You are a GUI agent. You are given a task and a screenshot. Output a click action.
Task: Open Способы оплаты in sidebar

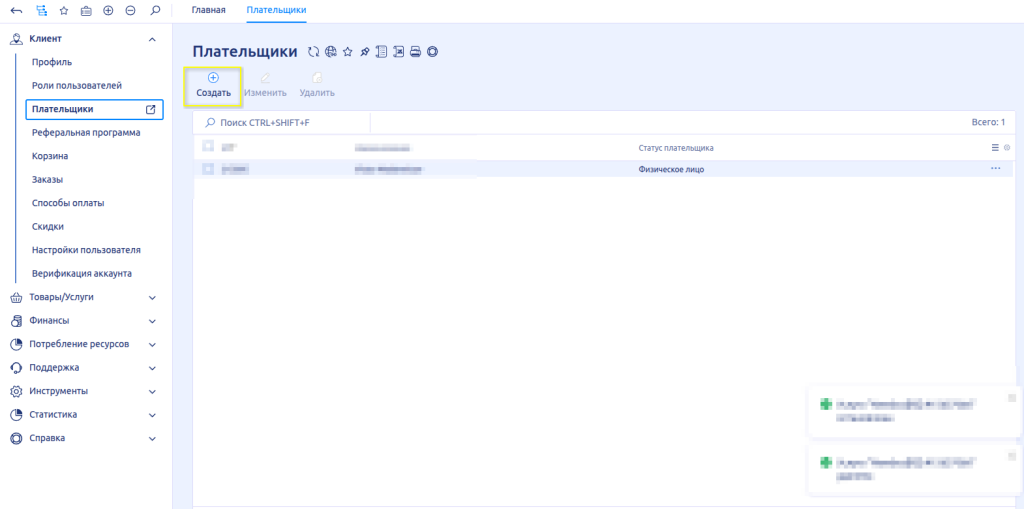click(68, 203)
